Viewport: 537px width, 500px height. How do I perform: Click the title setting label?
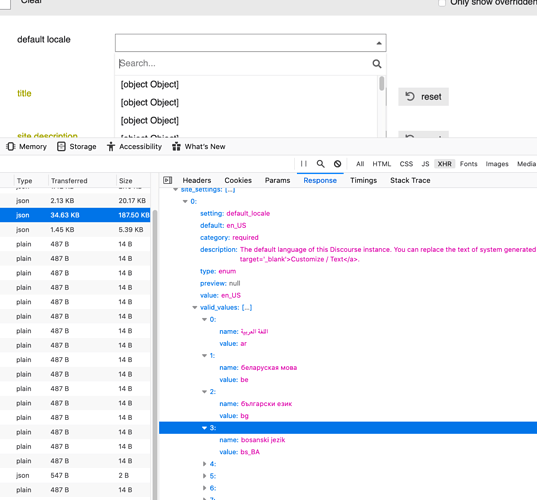point(24,93)
